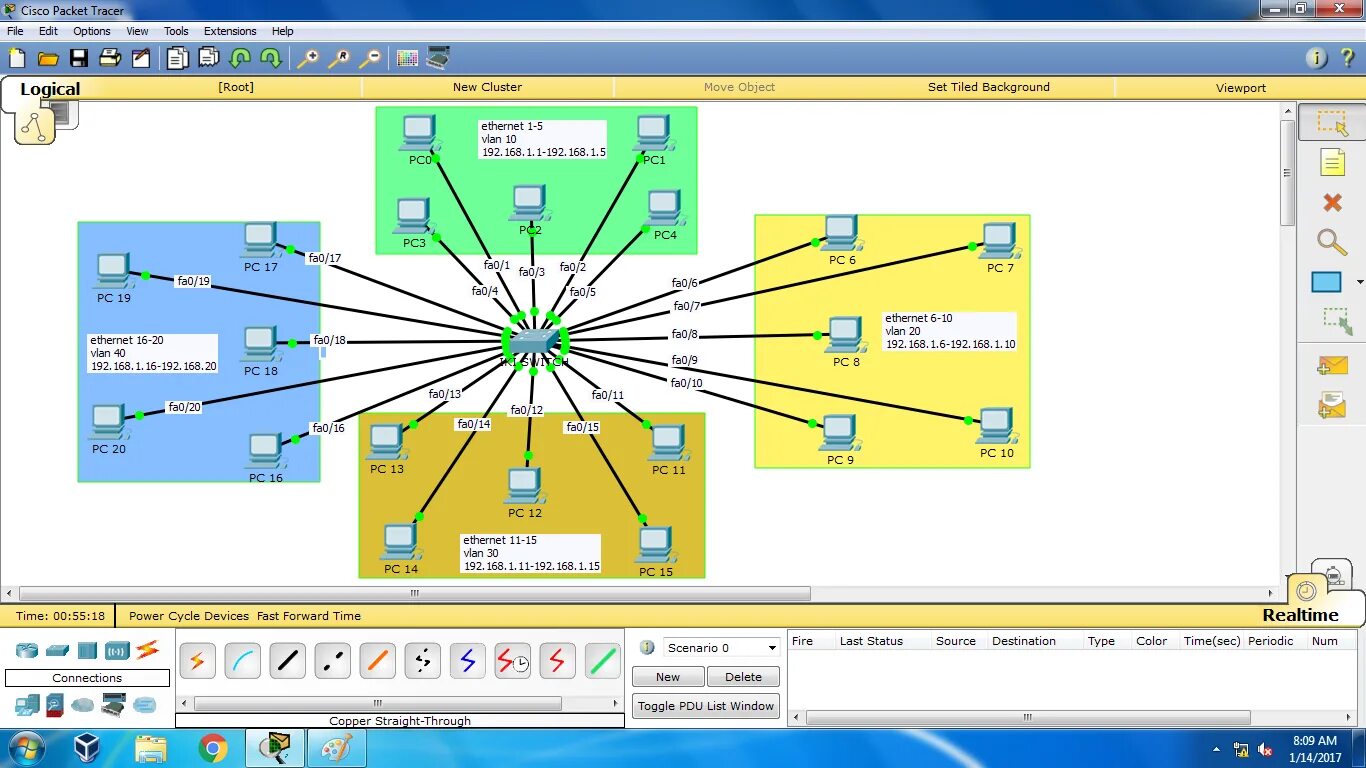Open the information icon at top right

click(1317, 58)
